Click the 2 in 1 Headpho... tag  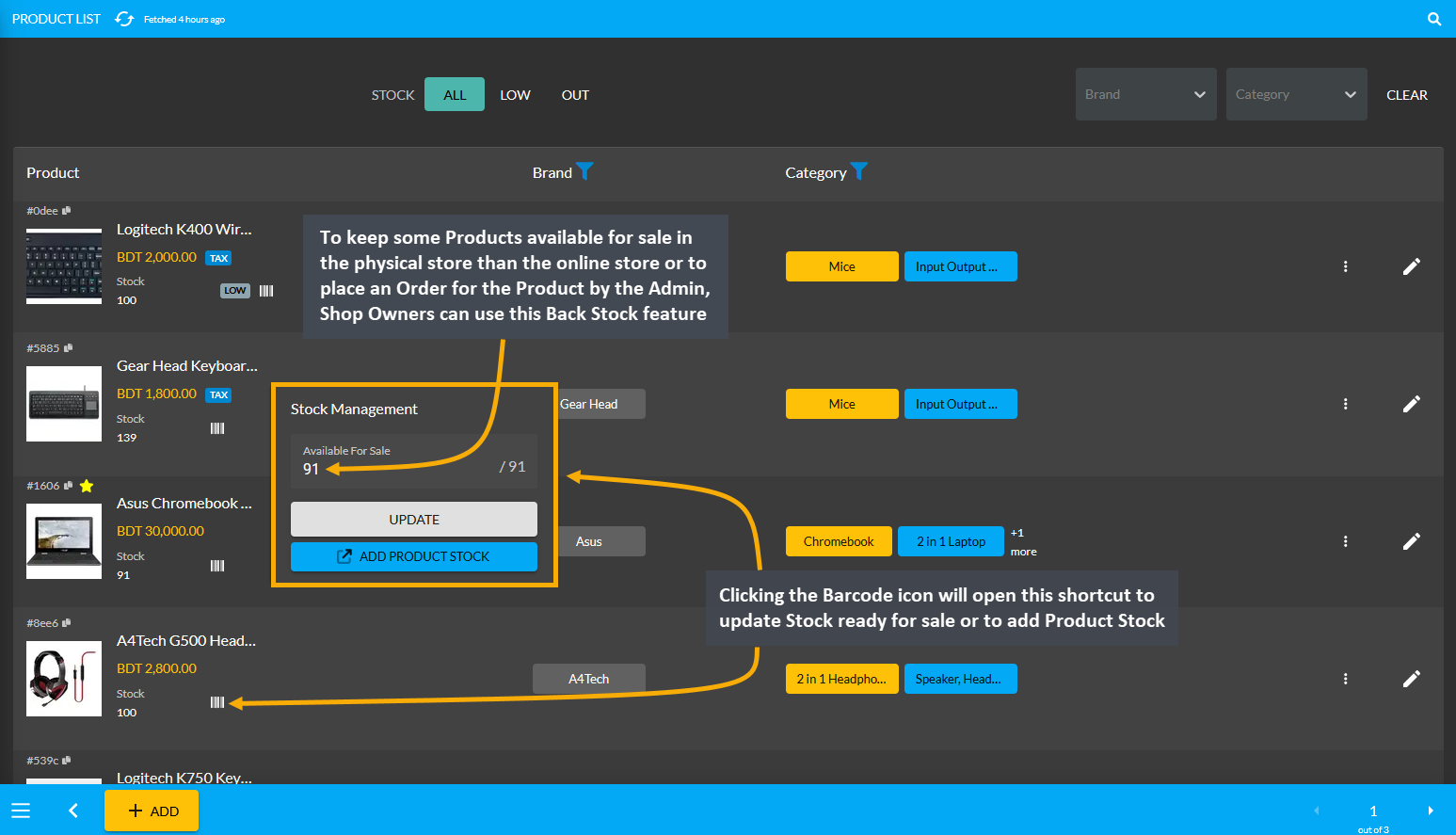click(x=842, y=679)
